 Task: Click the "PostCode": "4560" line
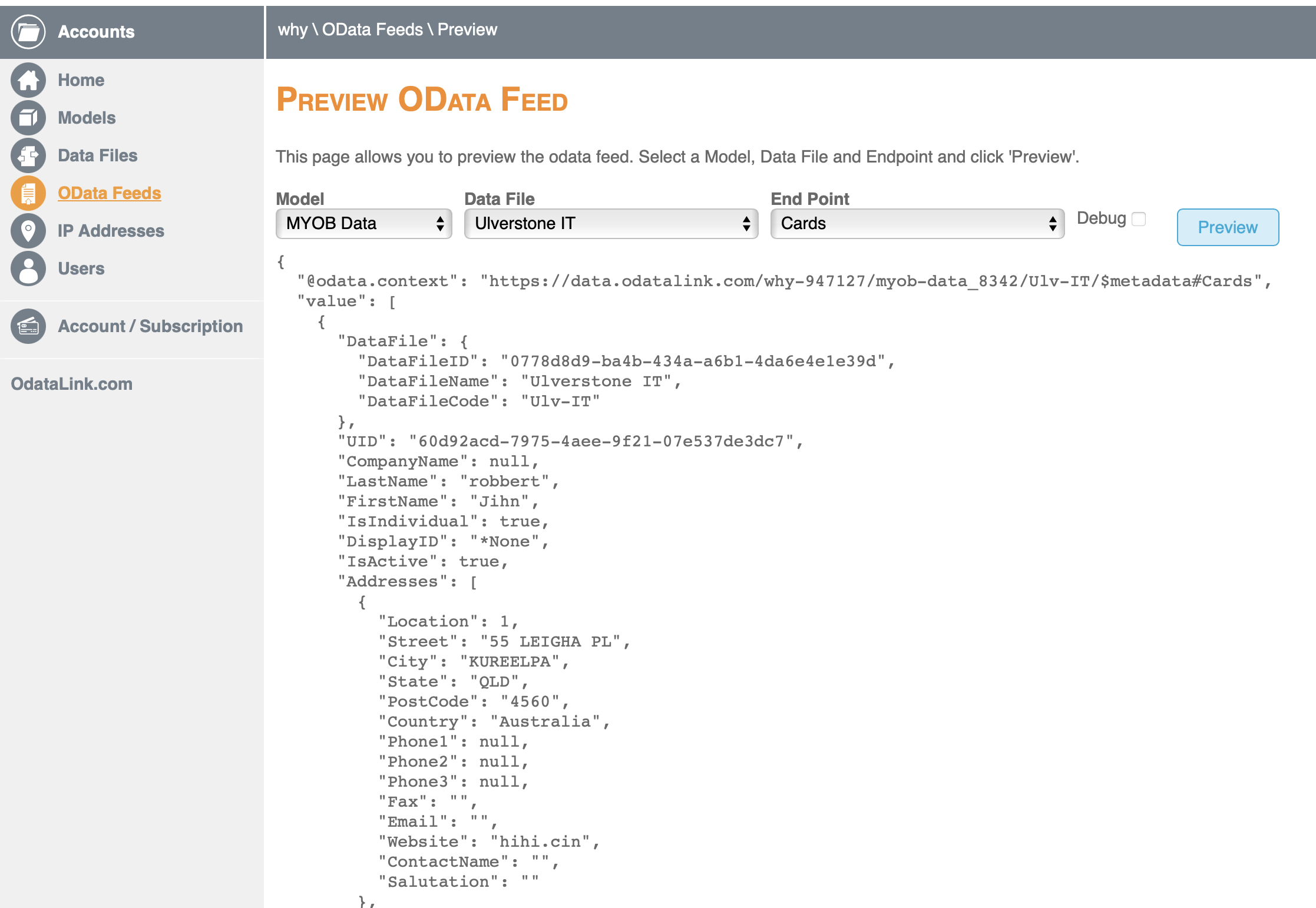pyautogui.click(x=474, y=702)
